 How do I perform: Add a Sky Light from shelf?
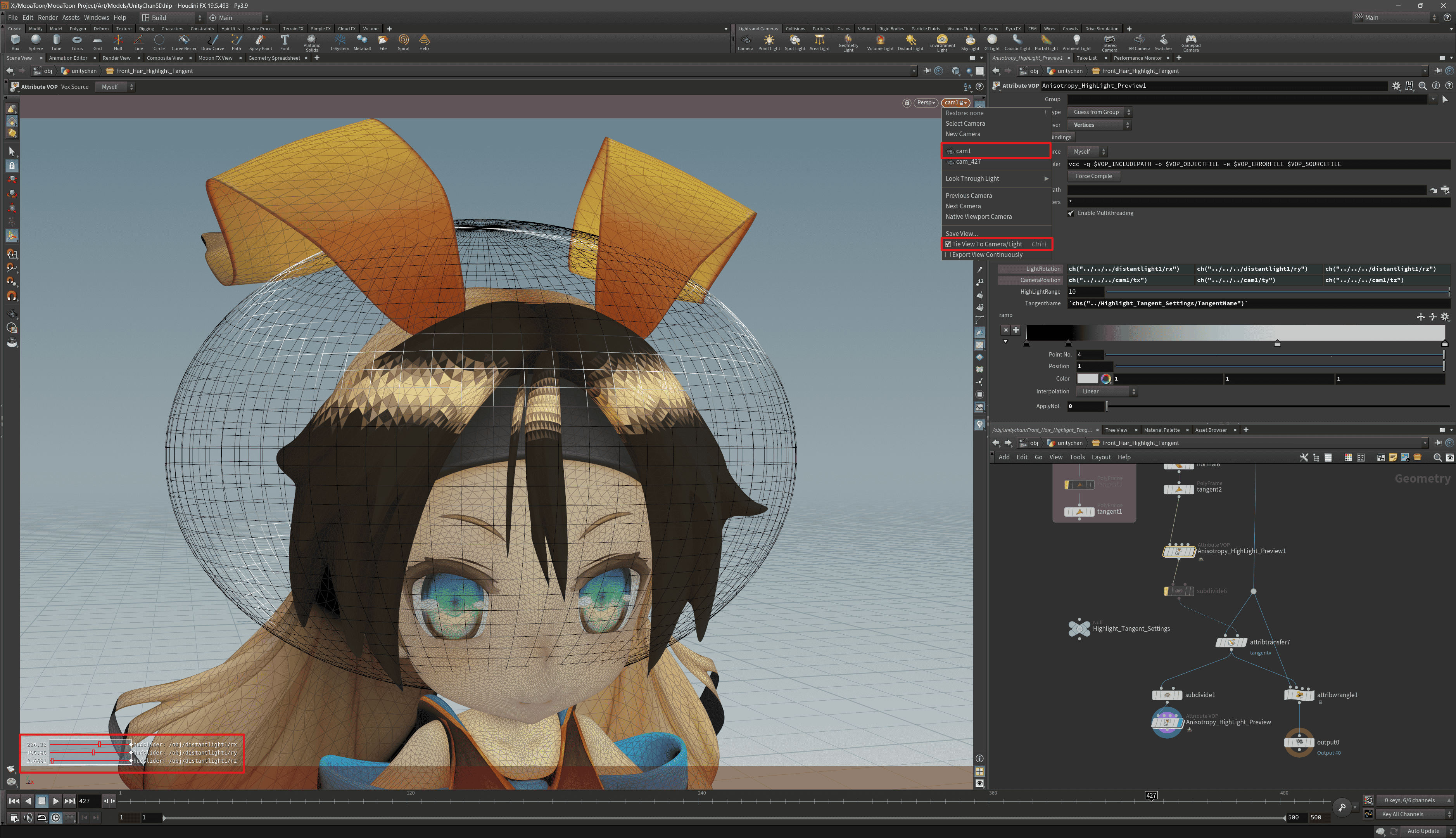[x=970, y=42]
